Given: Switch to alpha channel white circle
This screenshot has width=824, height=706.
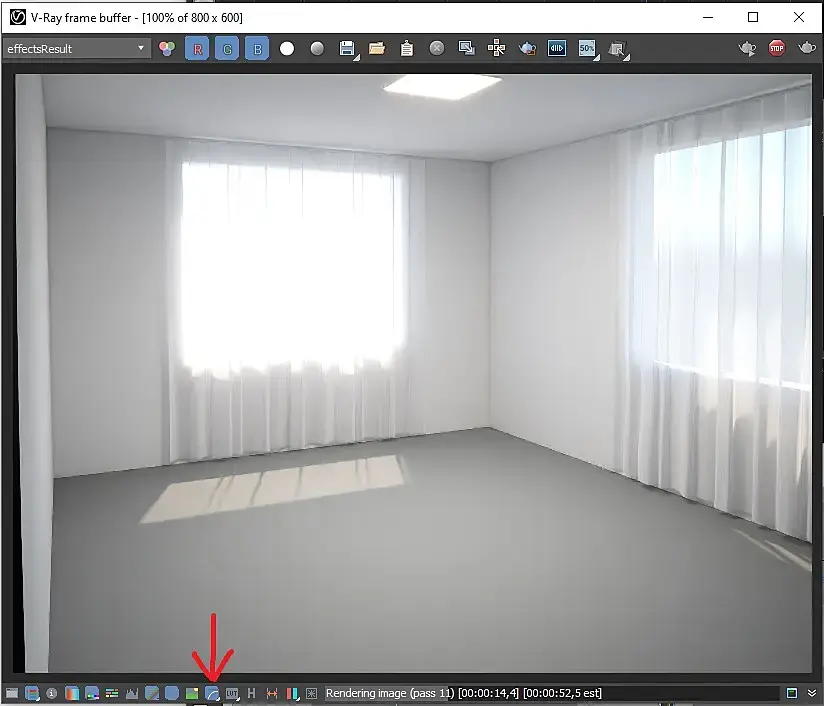Looking at the screenshot, I should coord(287,49).
